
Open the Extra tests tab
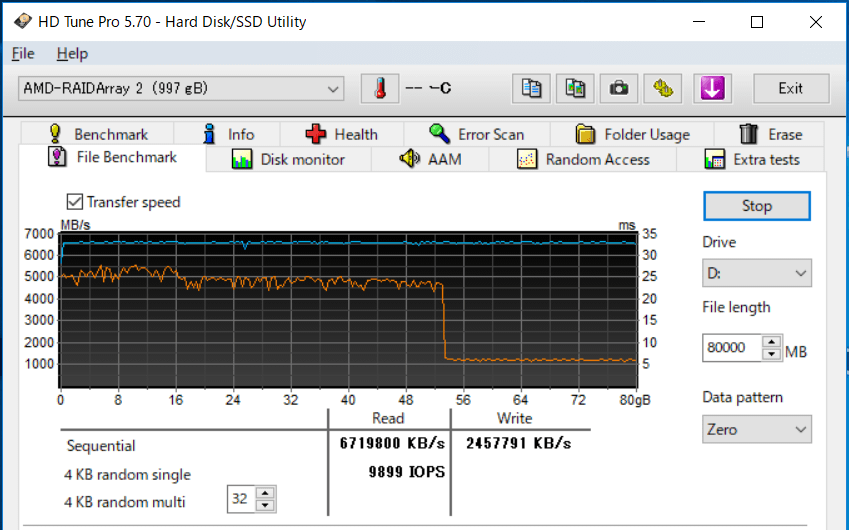point(752,160)
